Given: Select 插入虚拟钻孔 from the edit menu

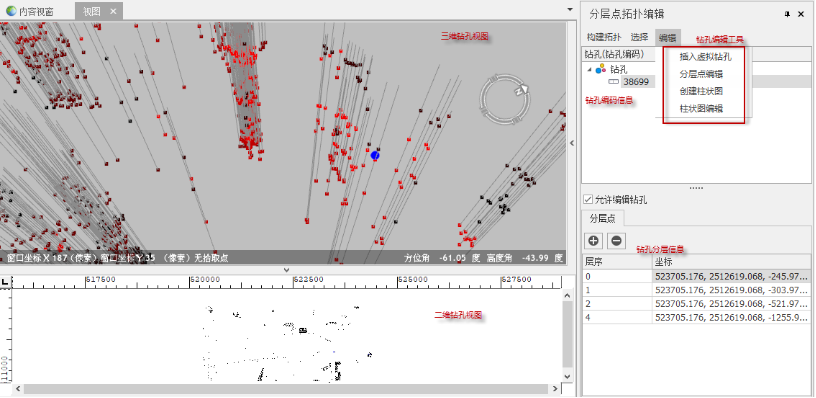Looking at the screenshot, I should click(x=705, y=57).
